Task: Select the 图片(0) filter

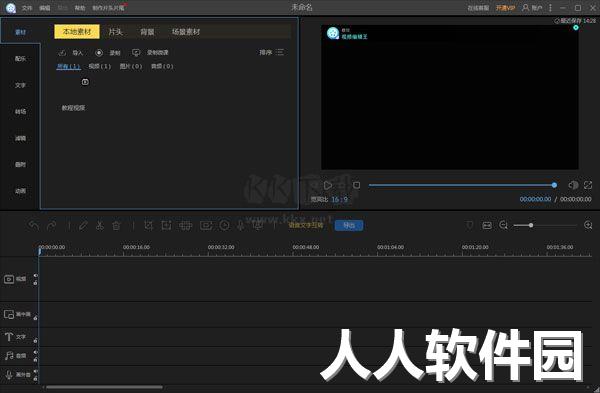Action: (131, 66)
